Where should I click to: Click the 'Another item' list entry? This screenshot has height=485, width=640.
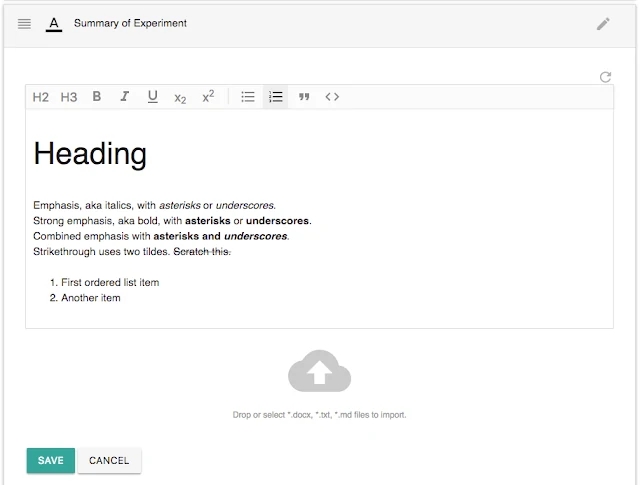pyautogui.click(x=90, y=298)
